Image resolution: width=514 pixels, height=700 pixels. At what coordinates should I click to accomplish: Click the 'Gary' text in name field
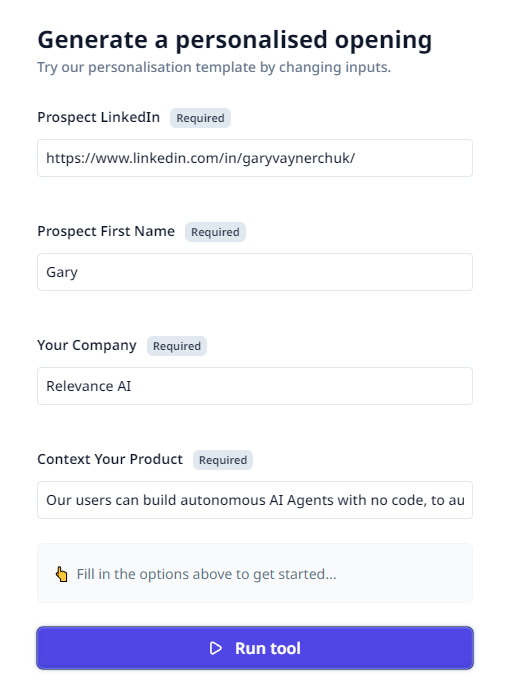point(62,272)
